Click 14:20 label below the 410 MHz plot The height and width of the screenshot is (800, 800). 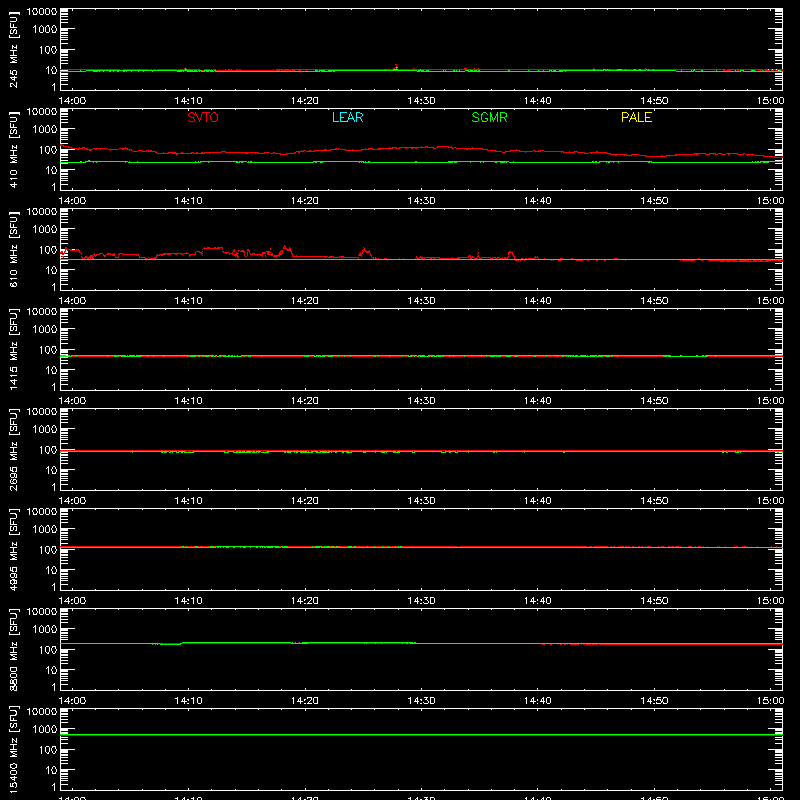[x=305, y=201]
